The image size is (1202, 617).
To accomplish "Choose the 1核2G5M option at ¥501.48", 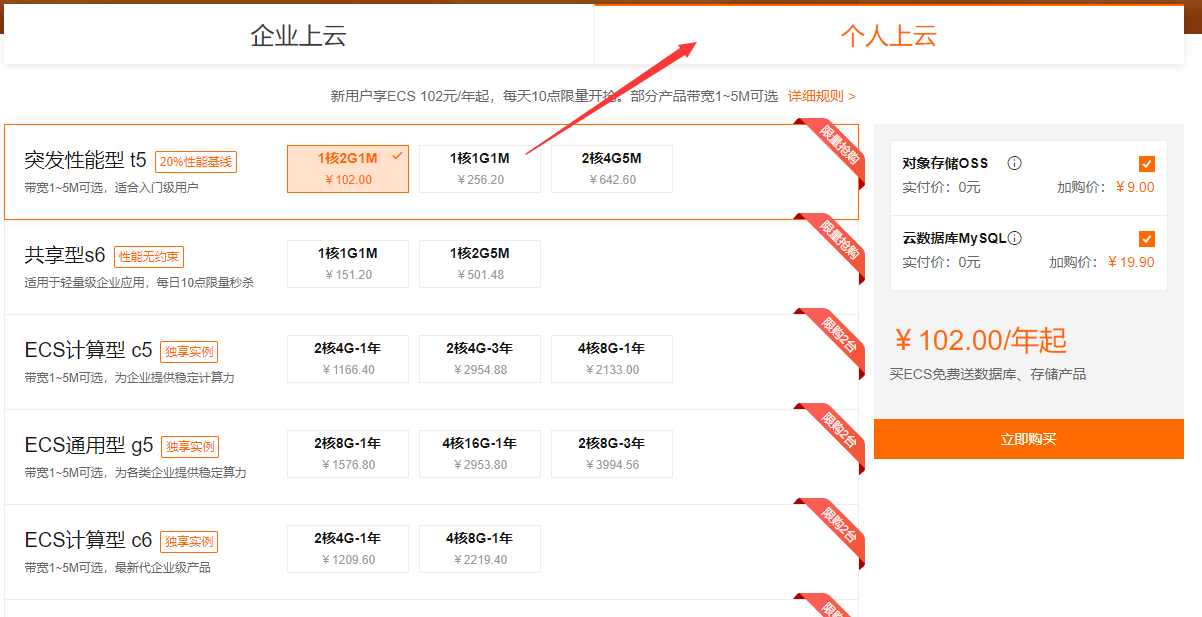I will coord(480,264).
